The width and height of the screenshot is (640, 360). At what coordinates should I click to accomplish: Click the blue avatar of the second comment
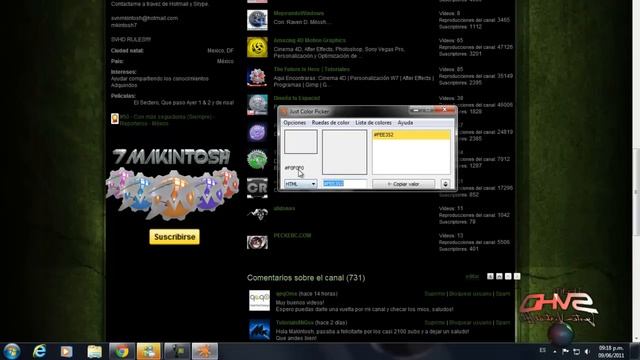(x=259, y=329)
